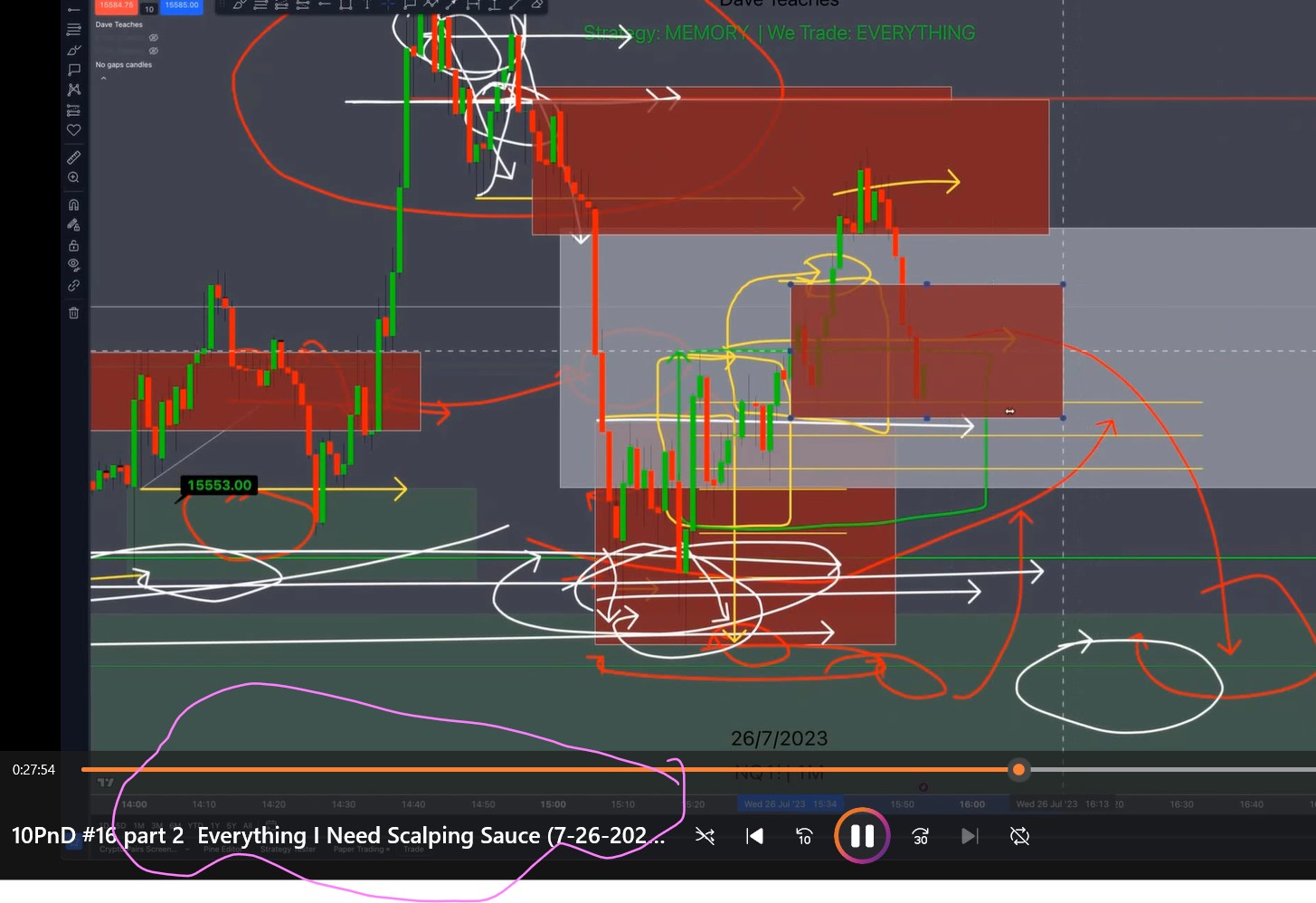Click the trash can remove drawings icon
The image size is (1316, 903).
coord(74,313)
